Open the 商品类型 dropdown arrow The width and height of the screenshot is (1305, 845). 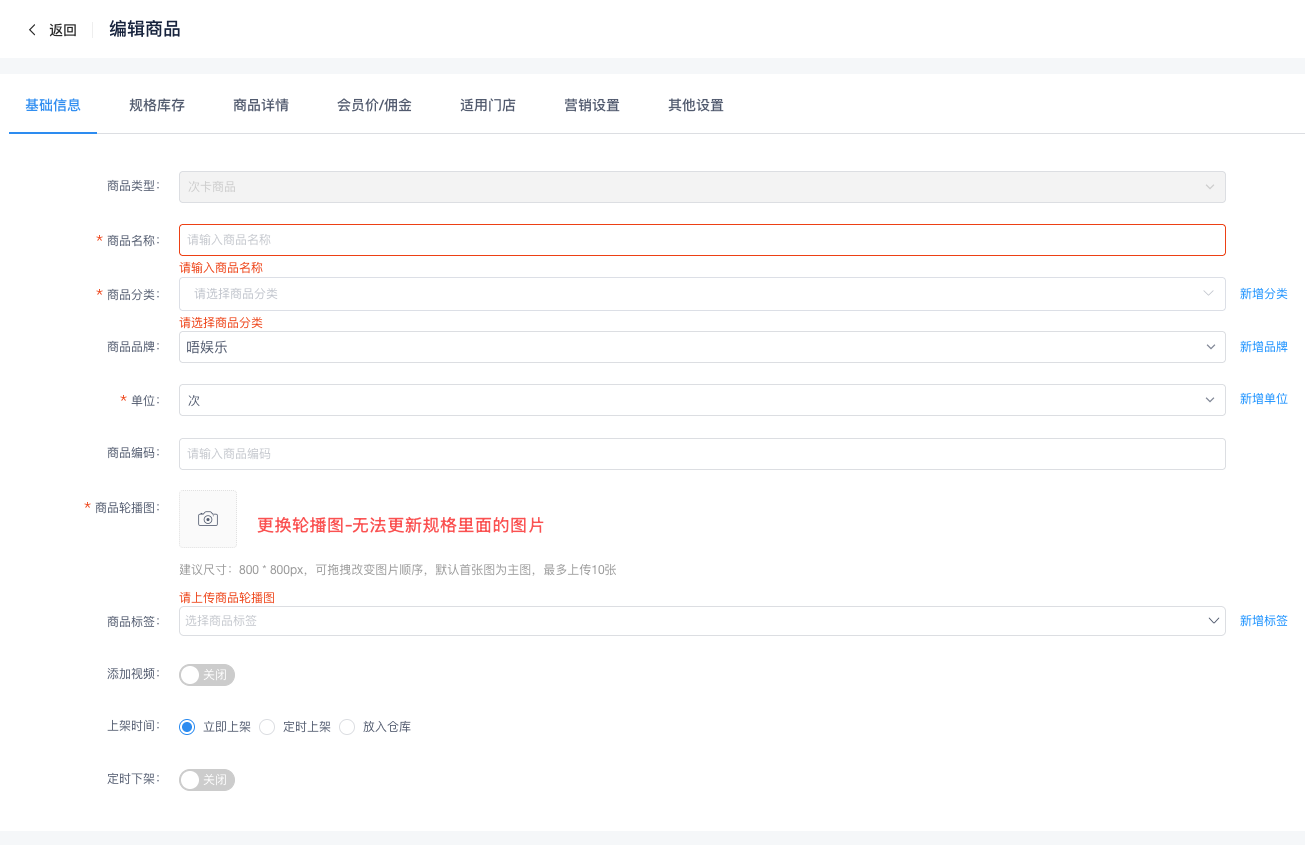pos(1207,187)
